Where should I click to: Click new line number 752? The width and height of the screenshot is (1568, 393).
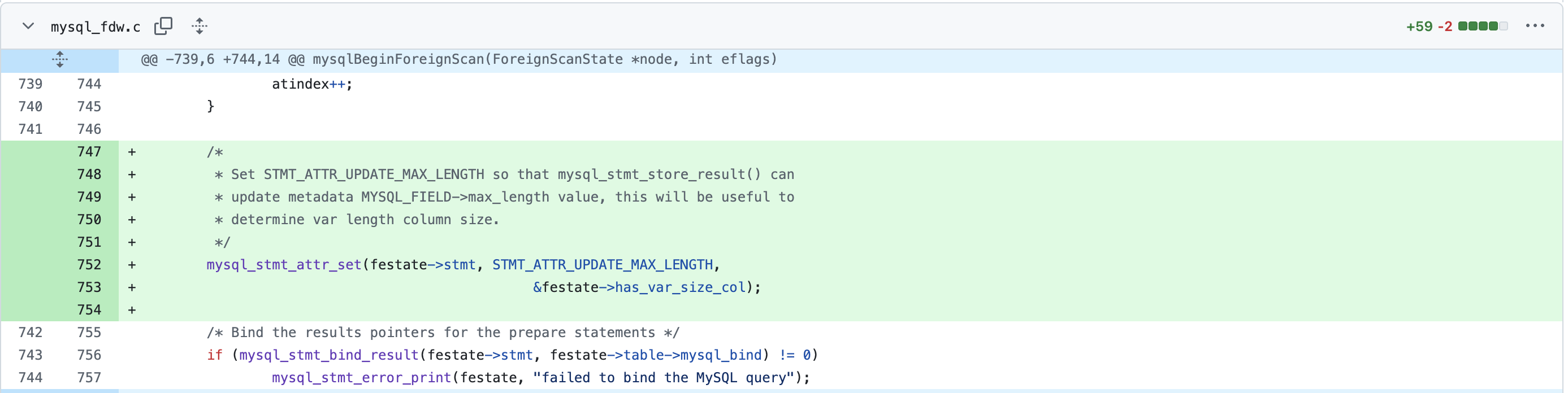click(x=89, y=265)
